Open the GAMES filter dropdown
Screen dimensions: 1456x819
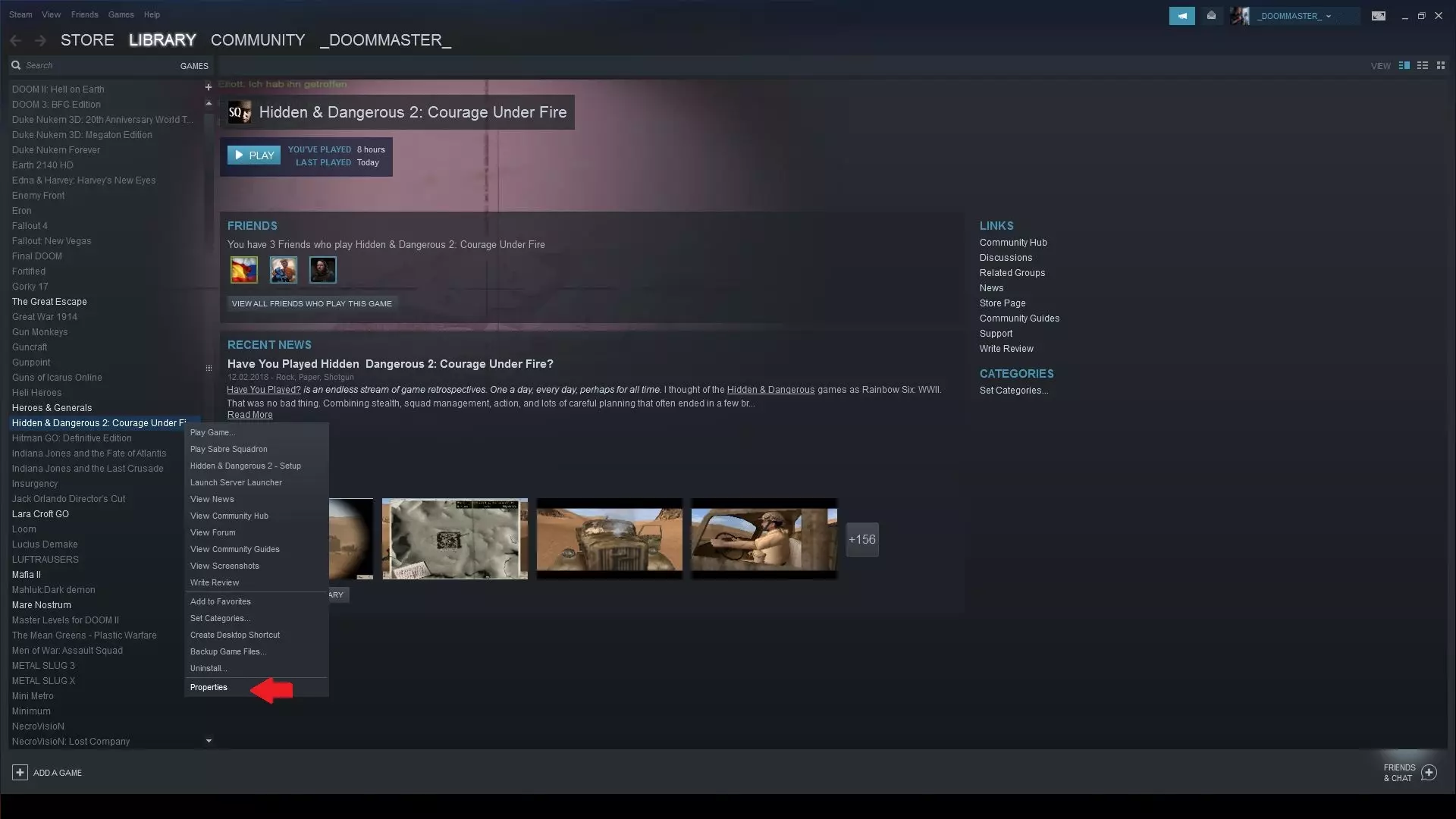(194, 66)
